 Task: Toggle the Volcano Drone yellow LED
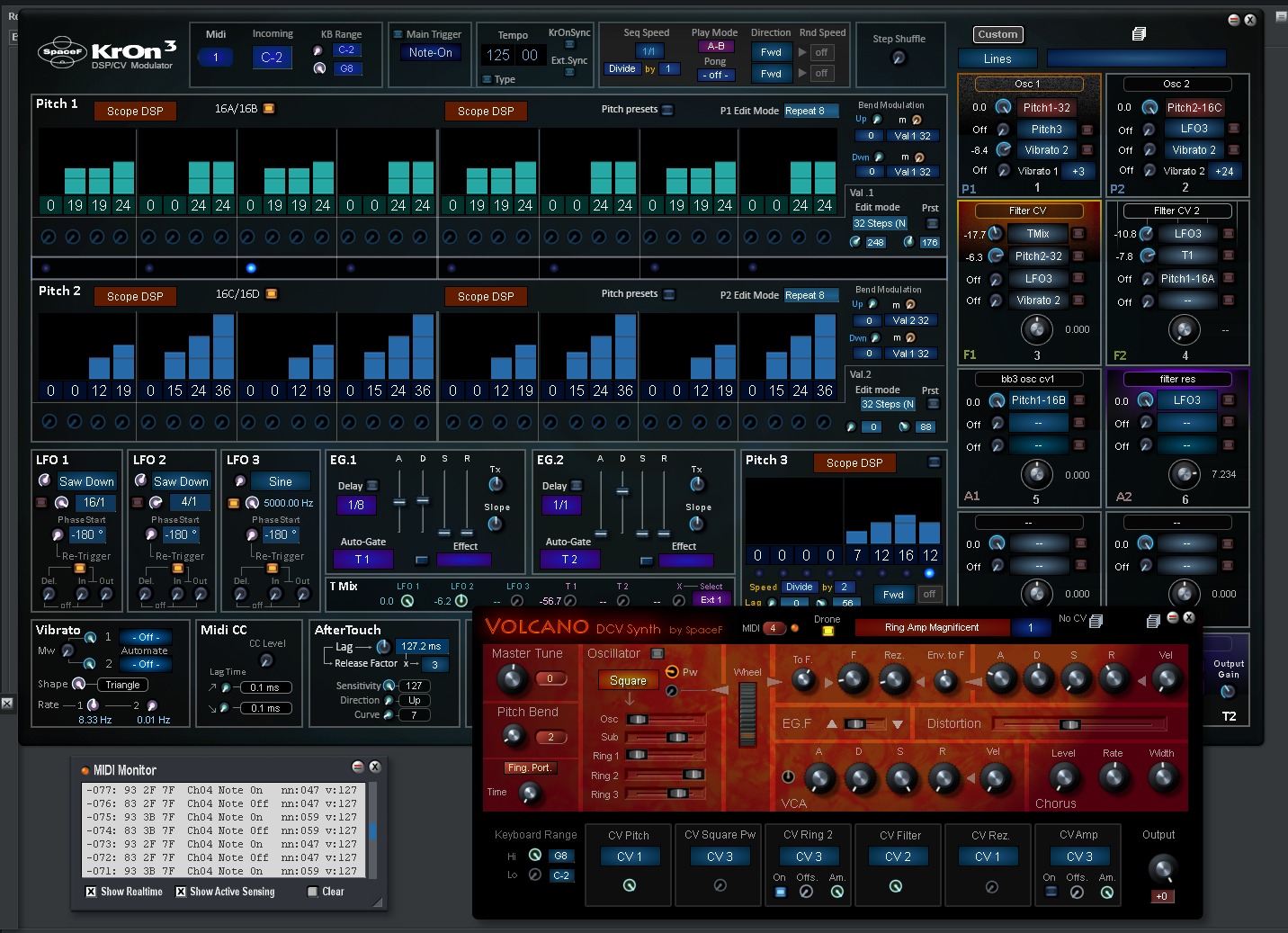827,631
